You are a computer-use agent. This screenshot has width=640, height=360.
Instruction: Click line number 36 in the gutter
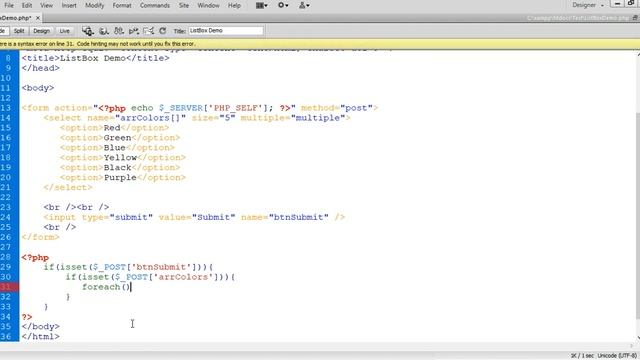point(6,337)
